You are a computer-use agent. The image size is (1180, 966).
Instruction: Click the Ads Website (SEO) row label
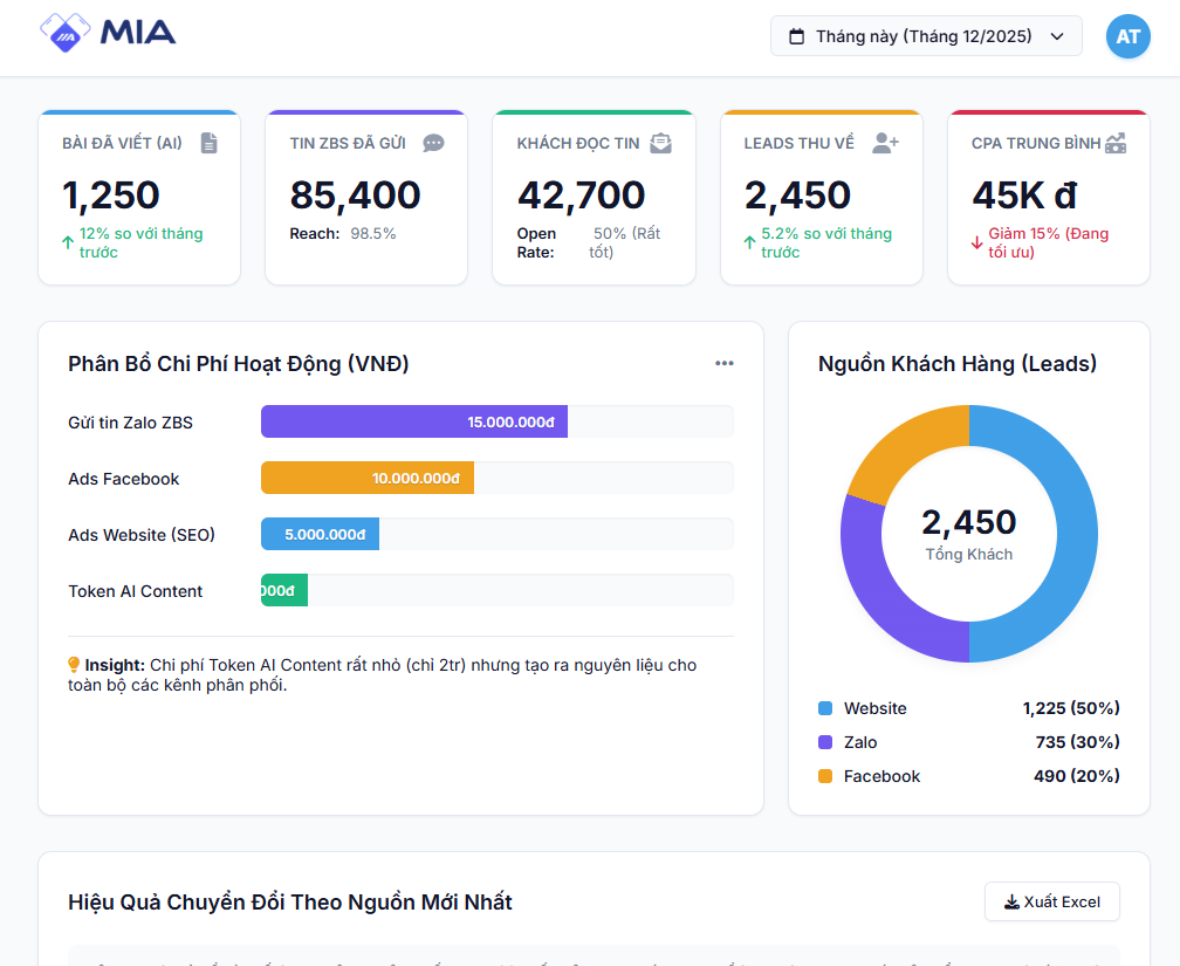(141, 535)
